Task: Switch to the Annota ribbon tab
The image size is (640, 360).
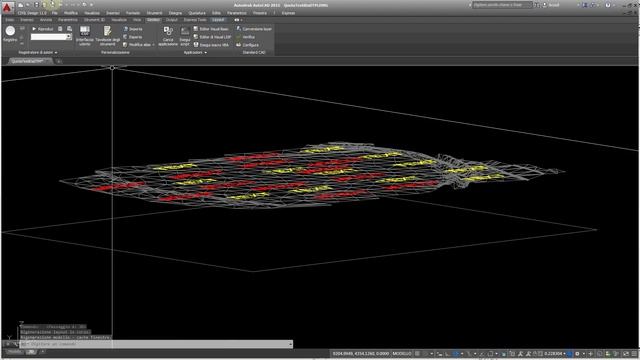Action: (46, 20)
